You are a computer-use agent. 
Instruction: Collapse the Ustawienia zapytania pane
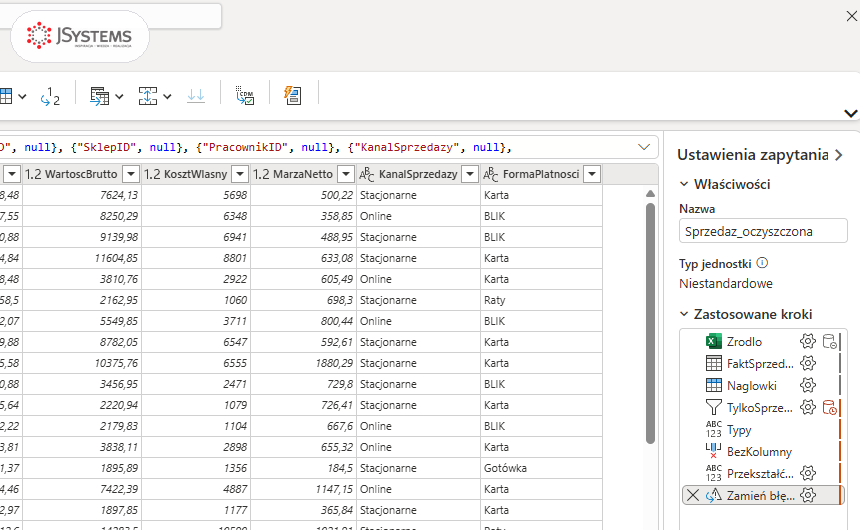tap(838, 155)
